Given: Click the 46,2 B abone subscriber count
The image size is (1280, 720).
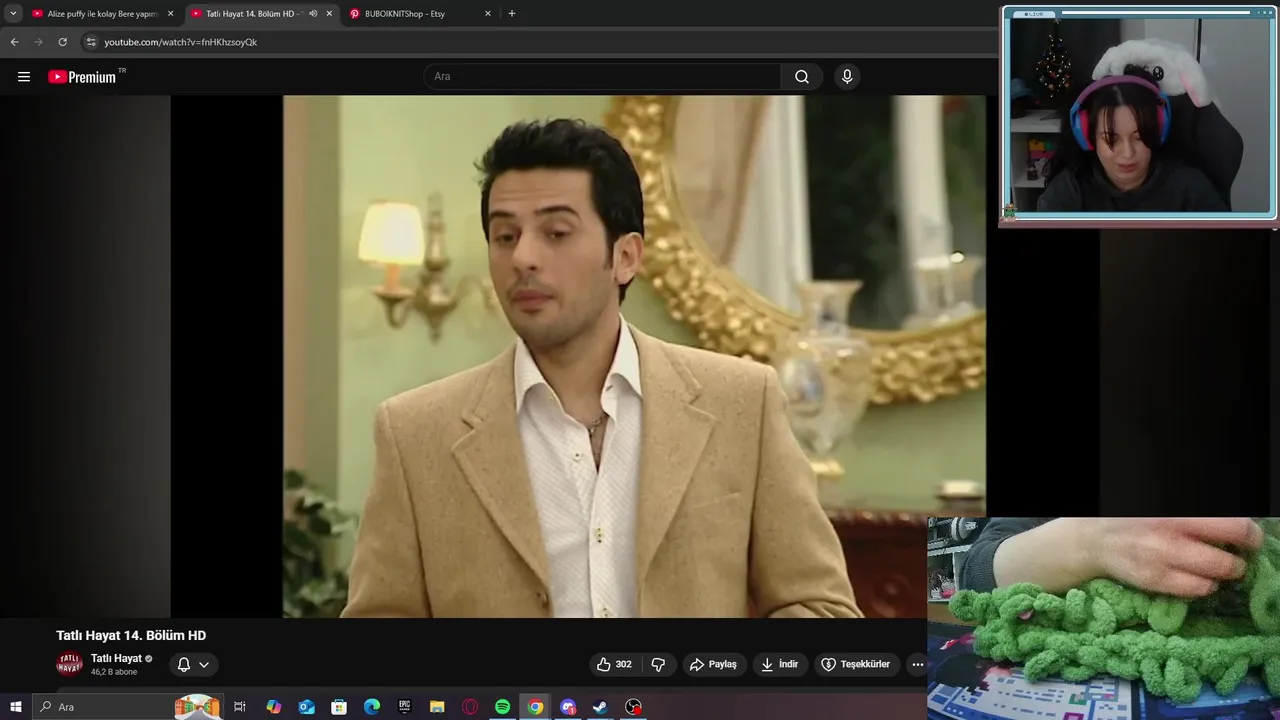Looking at the screenshot, I should tap(114, 672).
